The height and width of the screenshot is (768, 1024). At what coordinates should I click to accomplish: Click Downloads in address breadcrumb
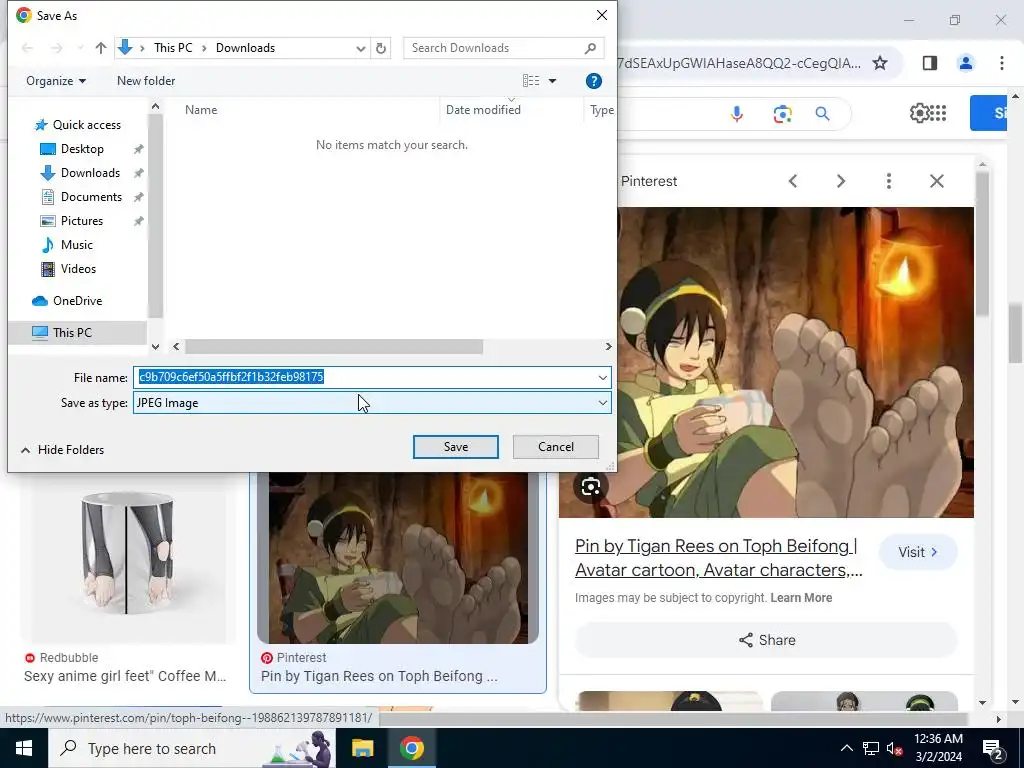coord(246,48)
